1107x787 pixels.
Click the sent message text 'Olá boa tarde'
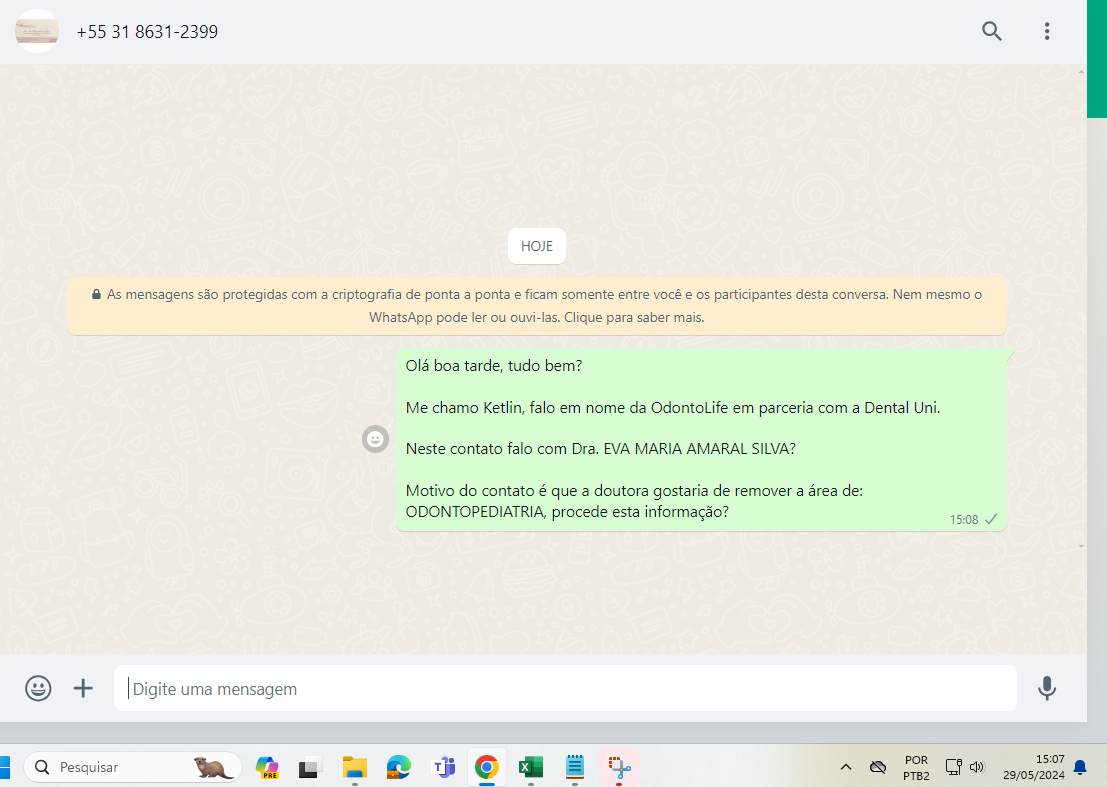(x=455, y=366)
